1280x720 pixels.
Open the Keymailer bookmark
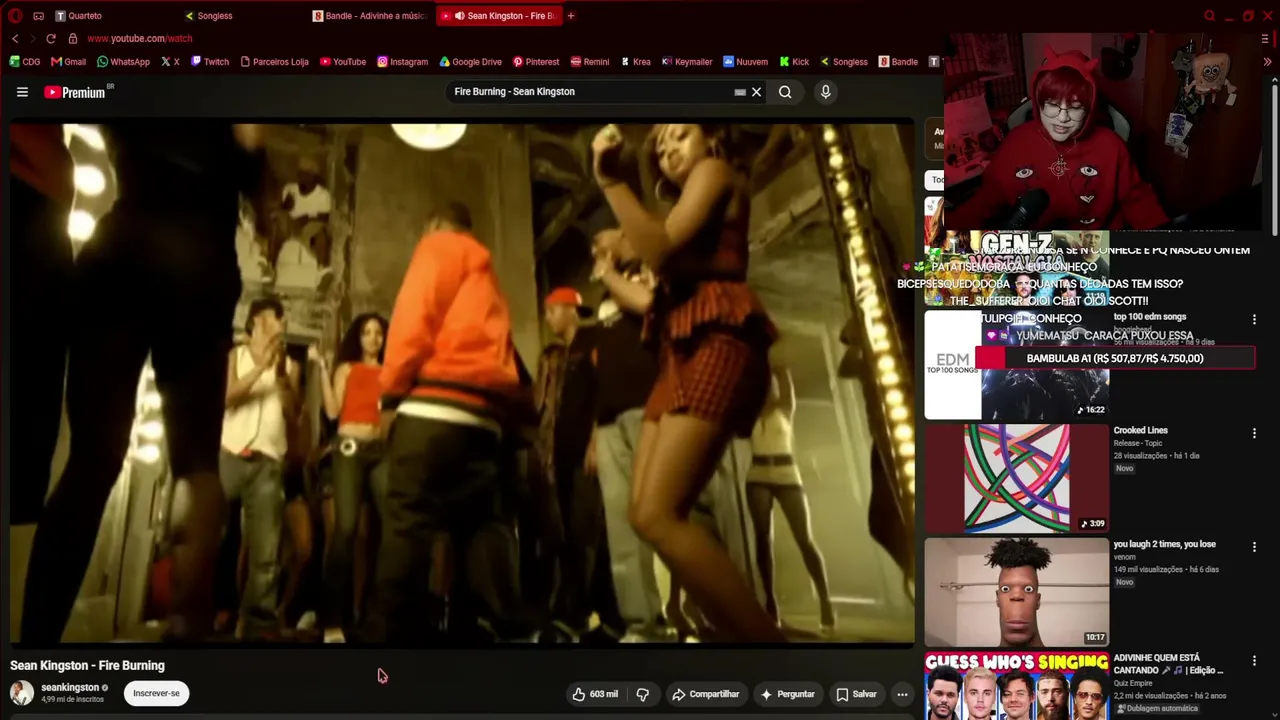click(687, 62)
